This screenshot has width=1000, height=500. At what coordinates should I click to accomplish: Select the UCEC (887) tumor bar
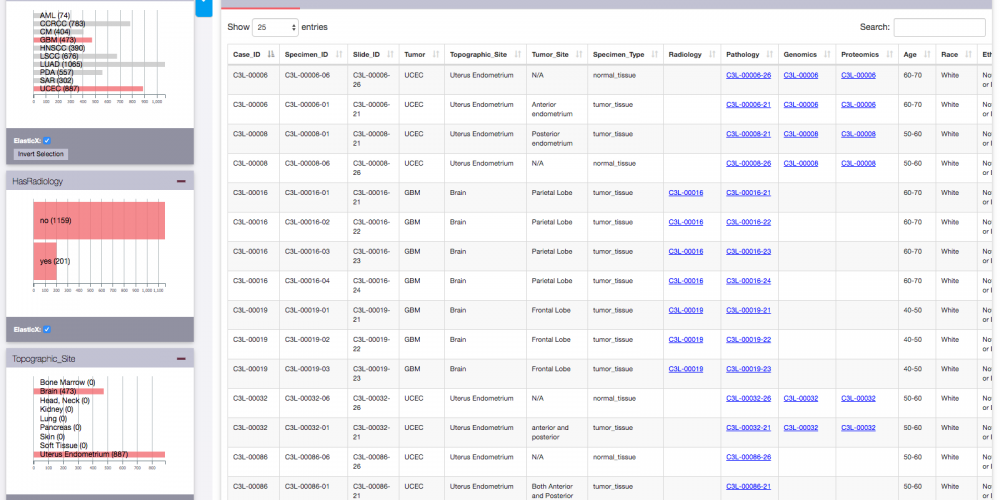[x=88, y=89]
